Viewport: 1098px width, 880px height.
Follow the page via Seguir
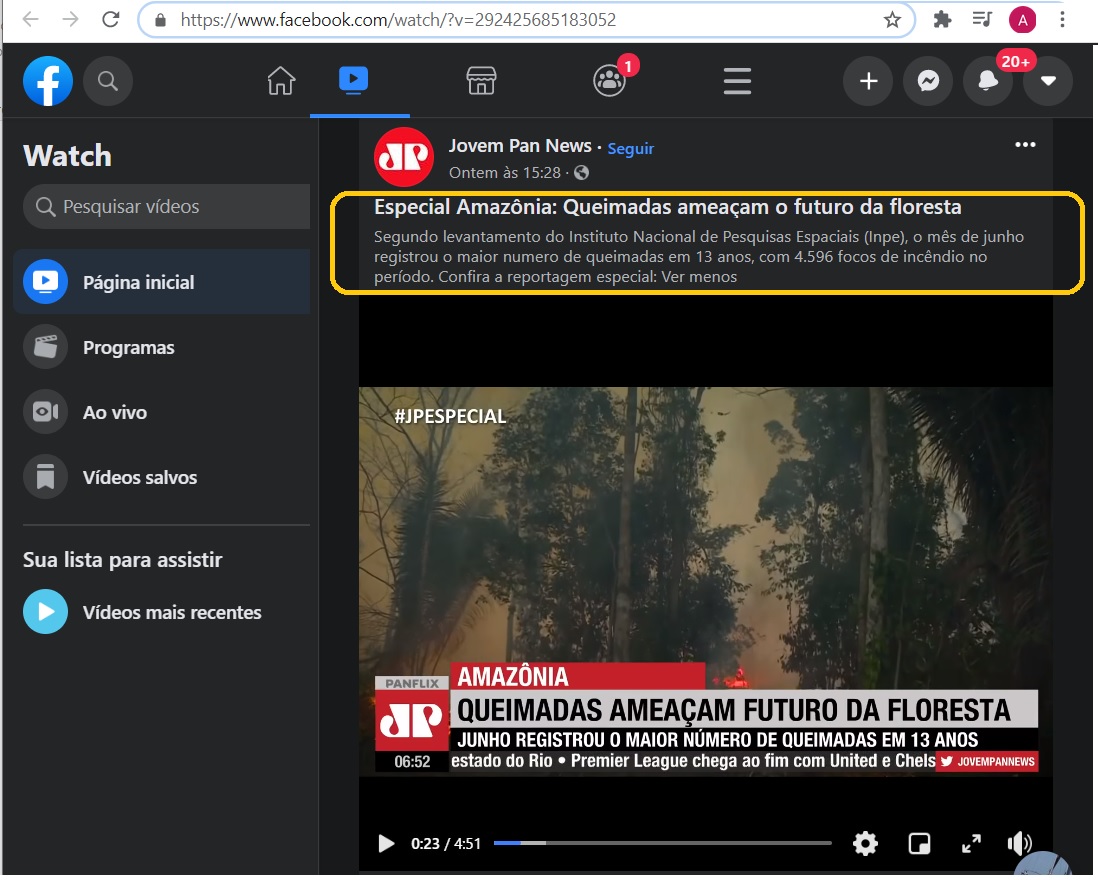click(x=630, y=148)
